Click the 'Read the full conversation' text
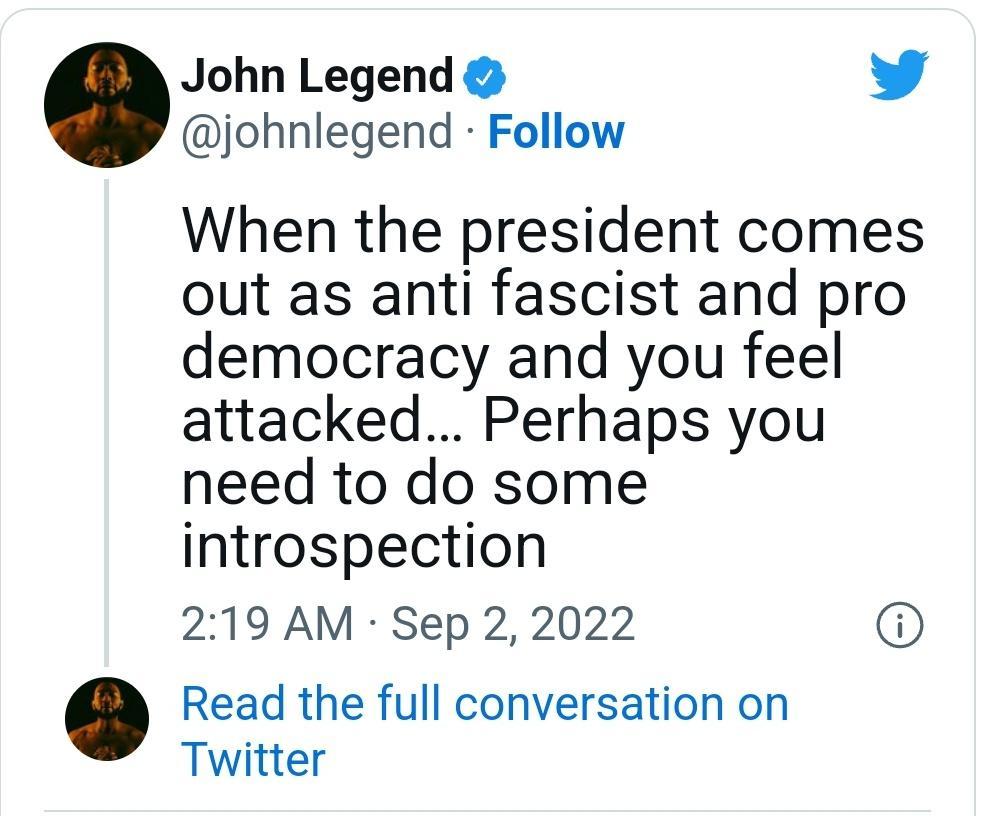The width and height of the screenshot is (984, 816). [483, 705]
